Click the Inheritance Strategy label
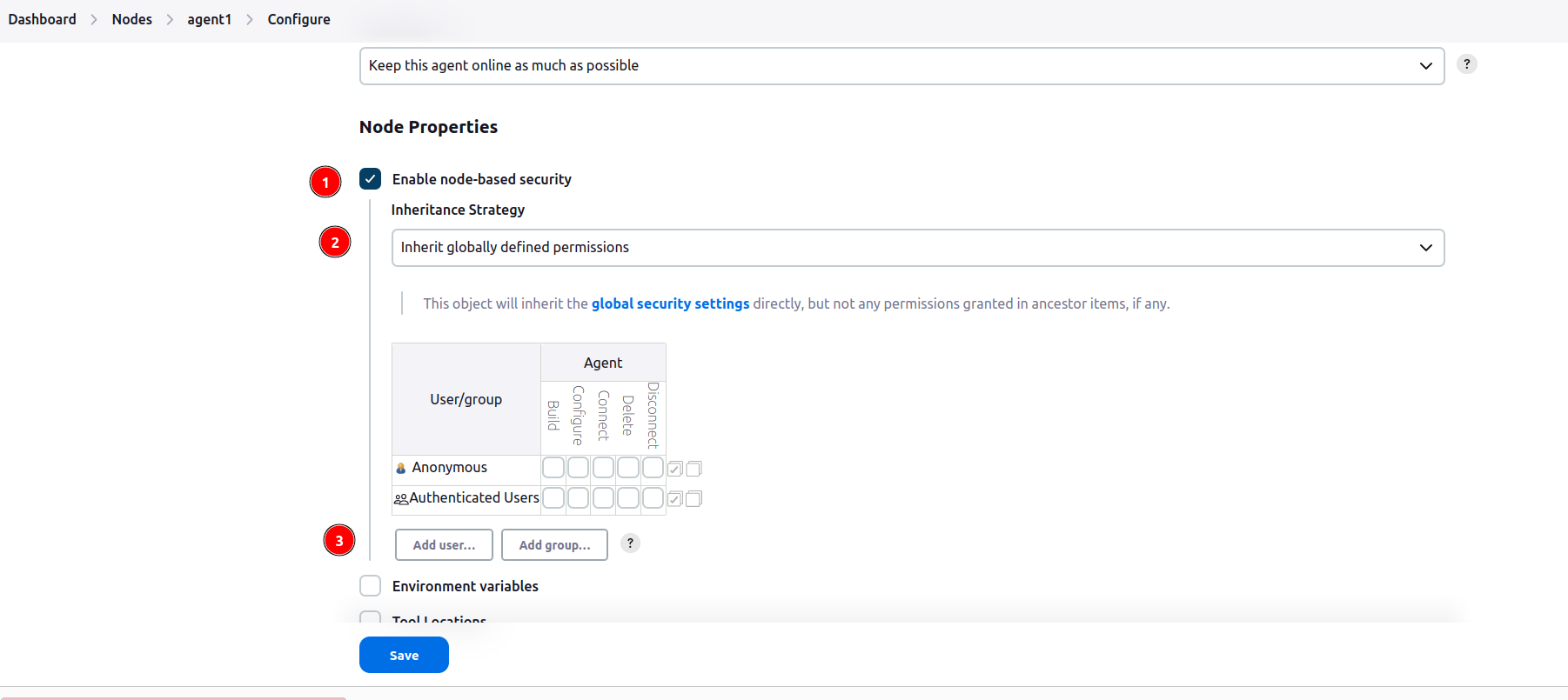The width and height of the screenshot is (1568, 700). click(x=458, y=210)
